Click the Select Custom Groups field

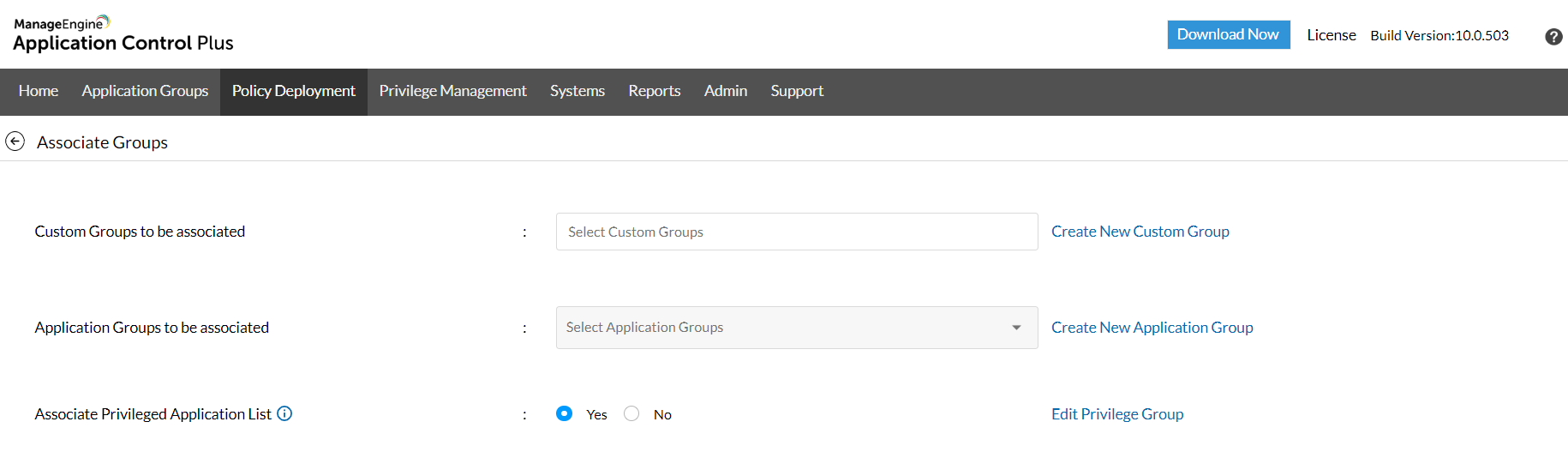click(796, 232)
